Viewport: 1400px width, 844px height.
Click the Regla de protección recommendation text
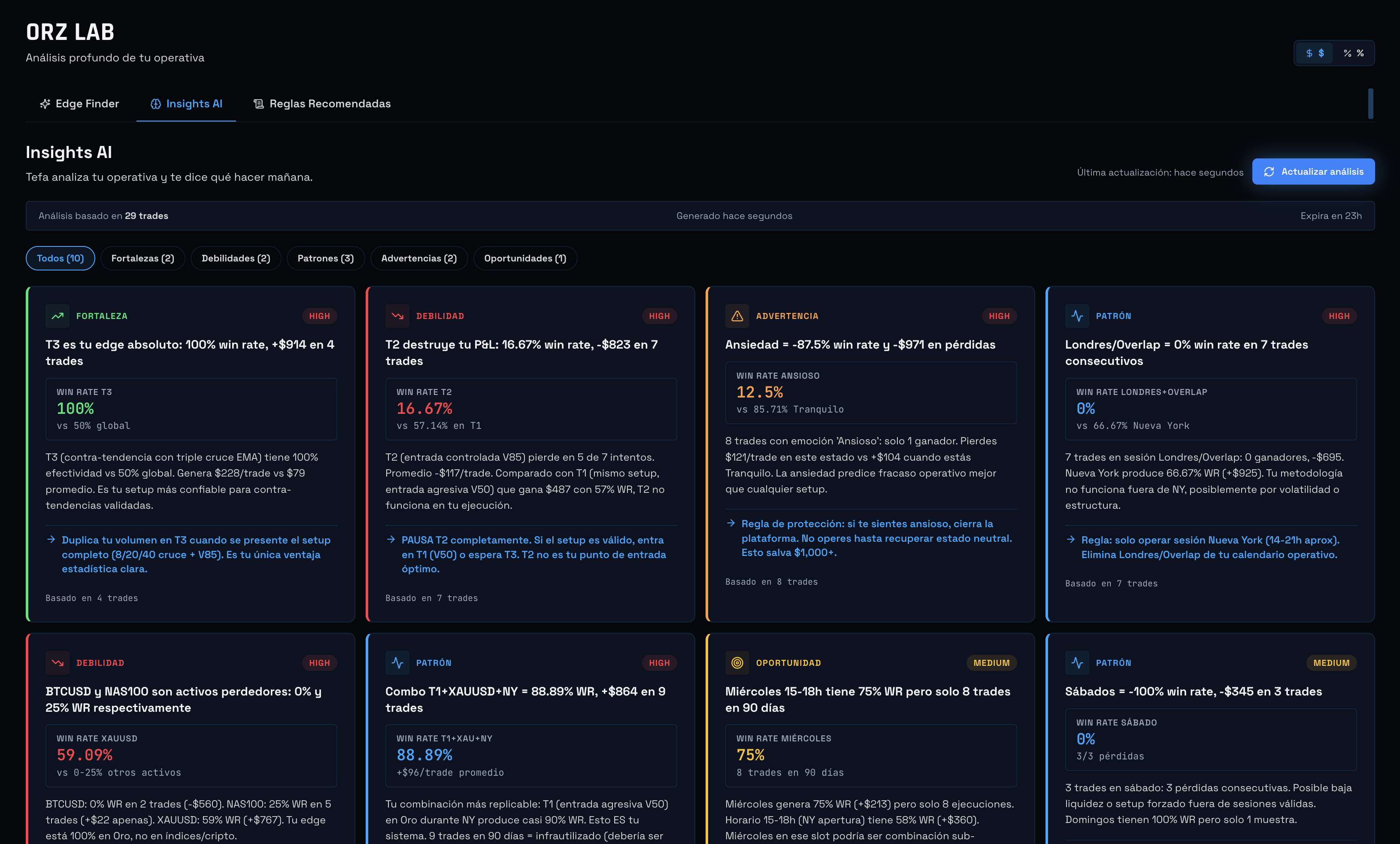tap(876, 537)
